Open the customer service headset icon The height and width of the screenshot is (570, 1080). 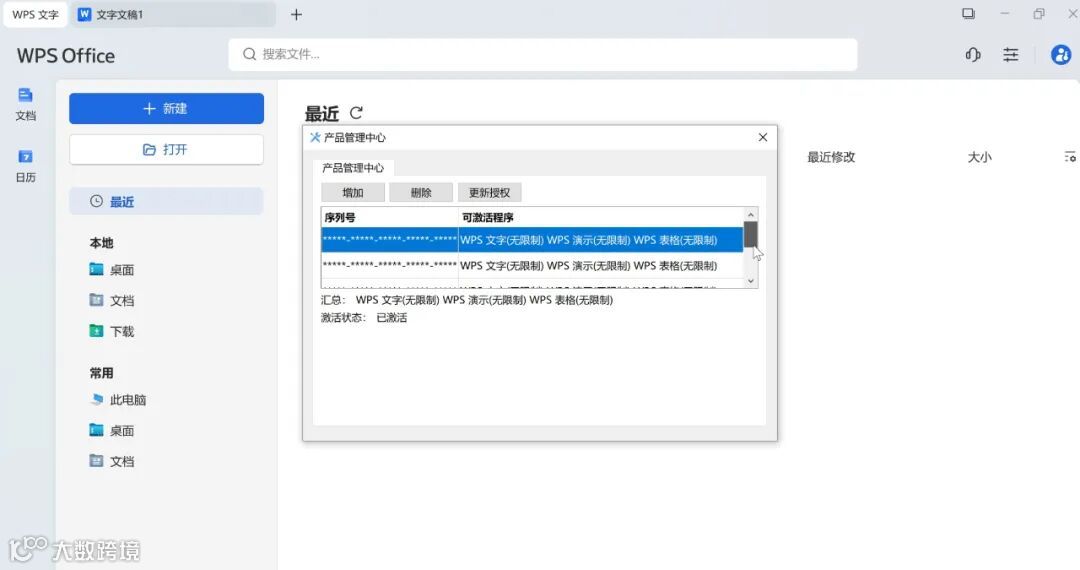973,55
